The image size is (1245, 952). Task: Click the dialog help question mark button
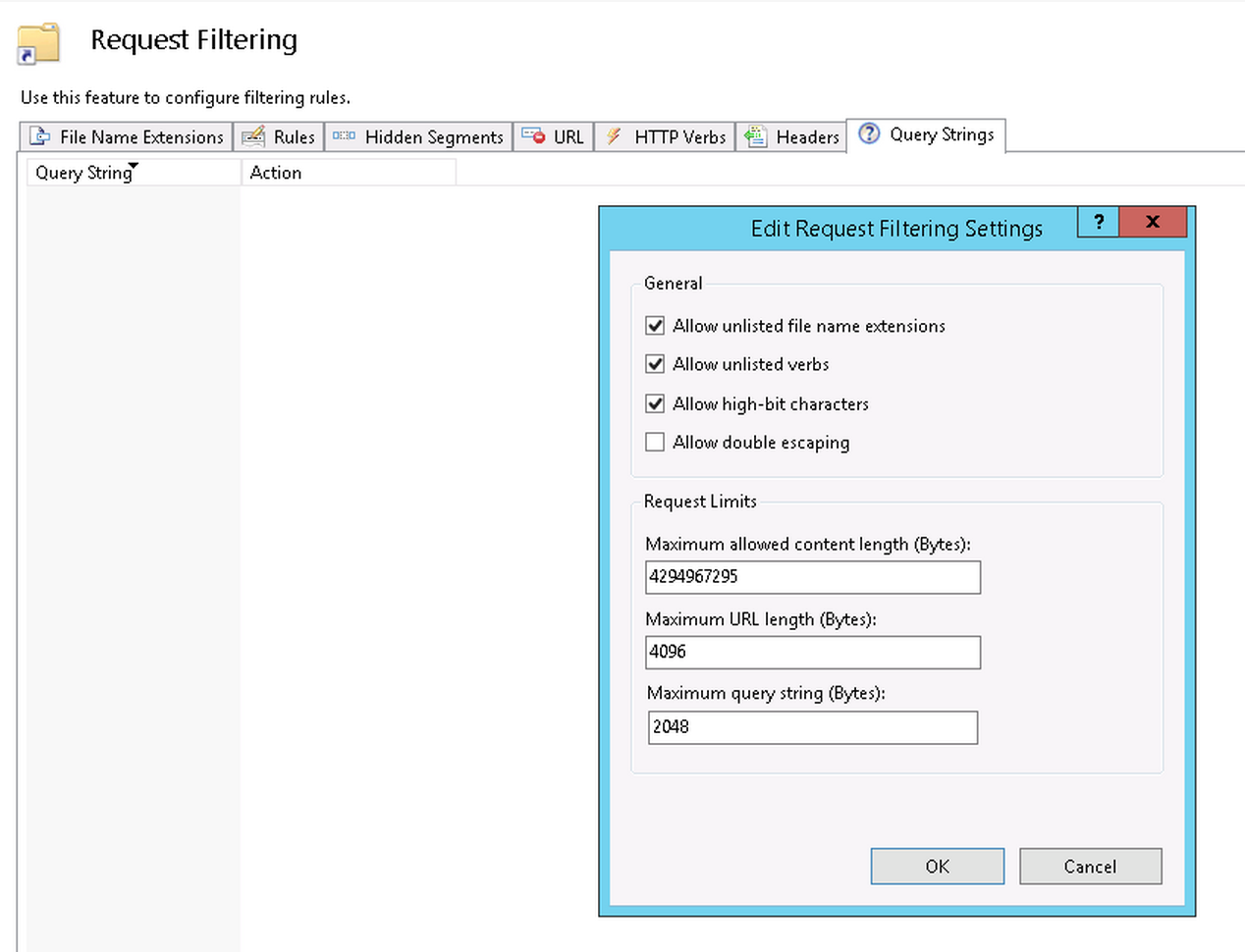1098,222
